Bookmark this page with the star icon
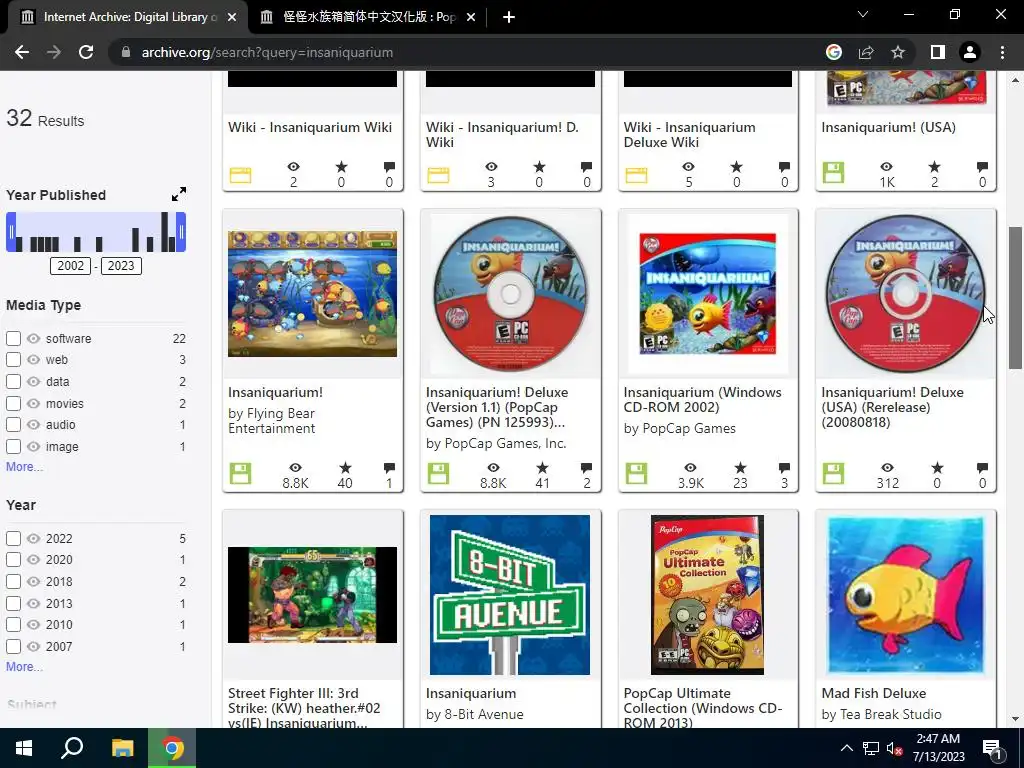This screenshot has width=1024, height=768. tap(898, 52)
